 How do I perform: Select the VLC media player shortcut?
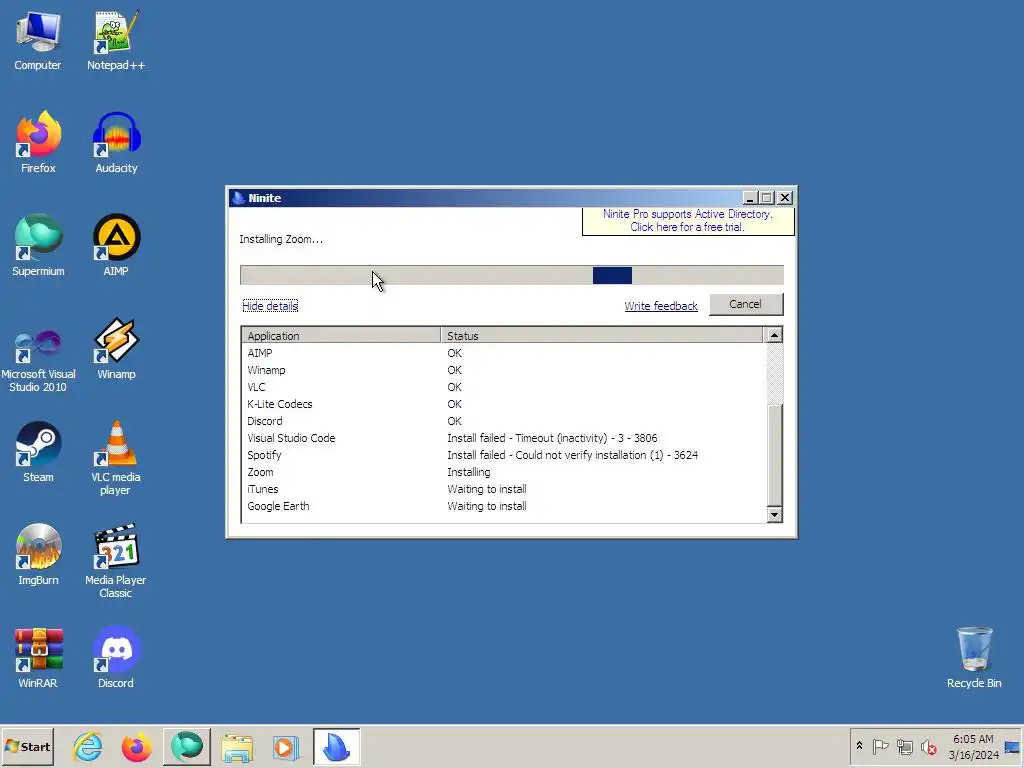point(116,458)
